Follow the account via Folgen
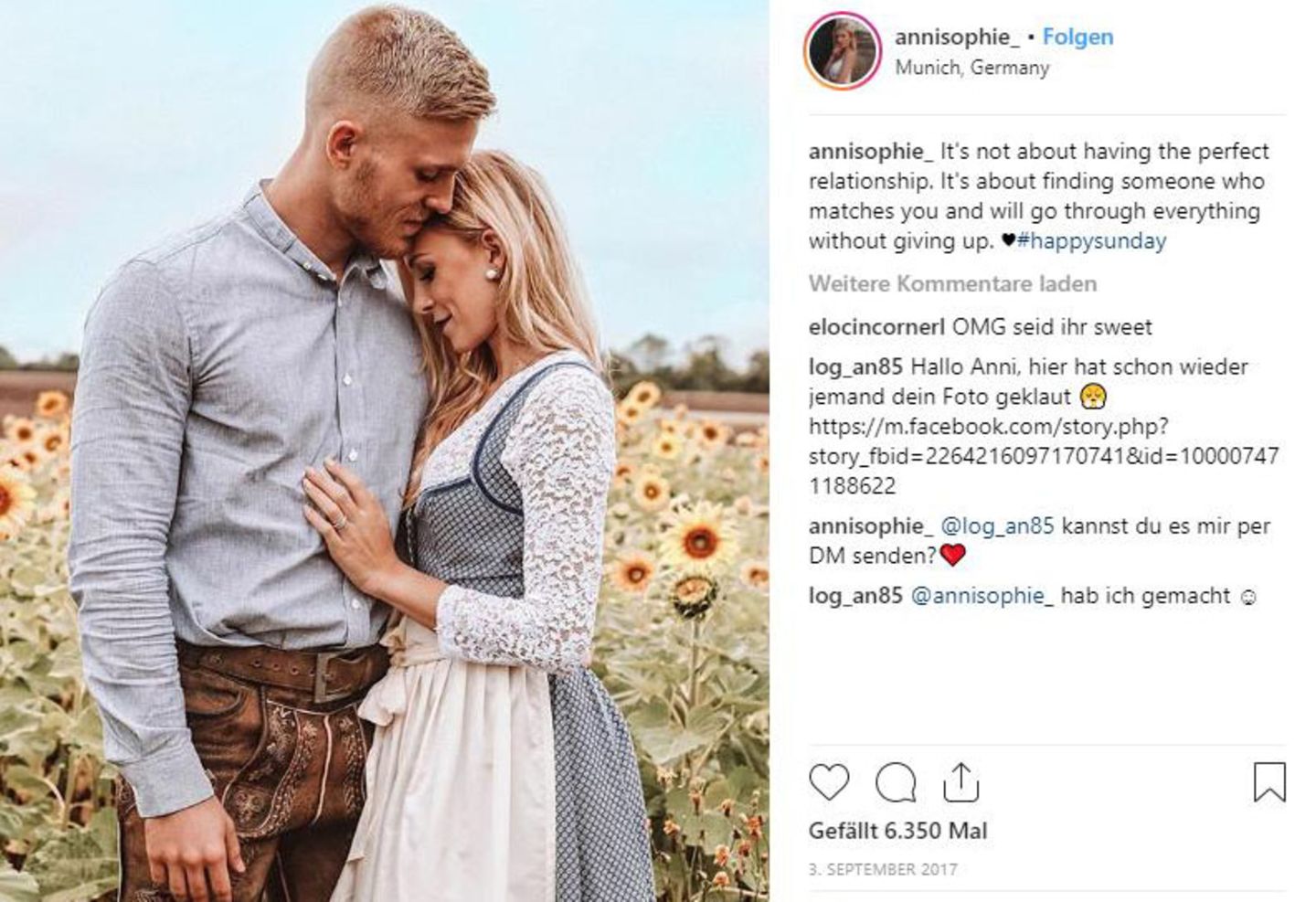This screenshot has height=902, width=1316. tap(1077, 37)
